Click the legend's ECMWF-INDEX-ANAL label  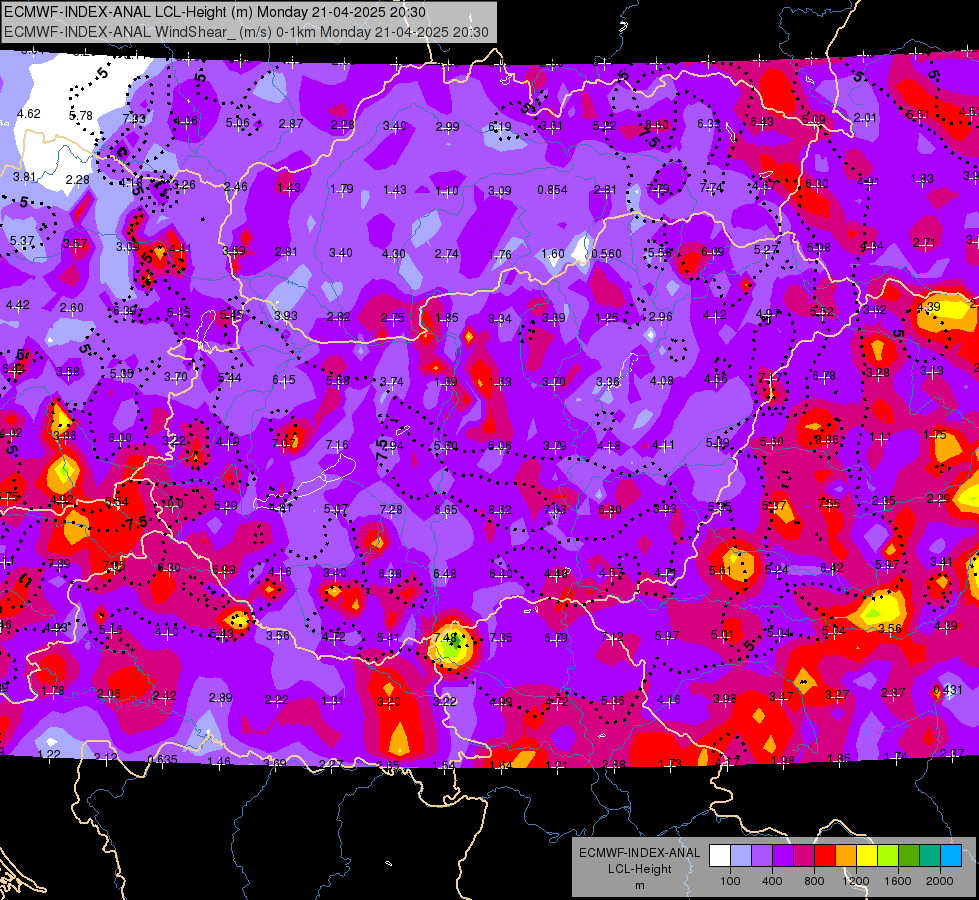tap(639, 853)
